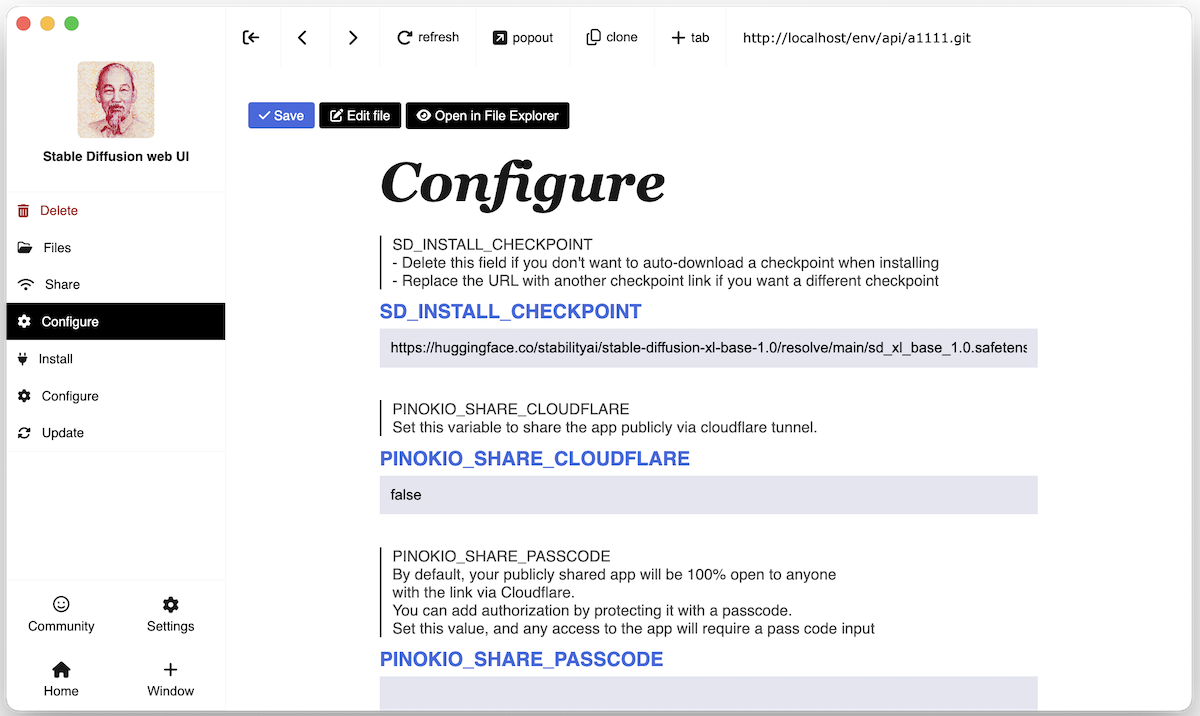Open a new Window with plus icon
This screenshot has width=1200, height=716.
click(x=170, y=670)
